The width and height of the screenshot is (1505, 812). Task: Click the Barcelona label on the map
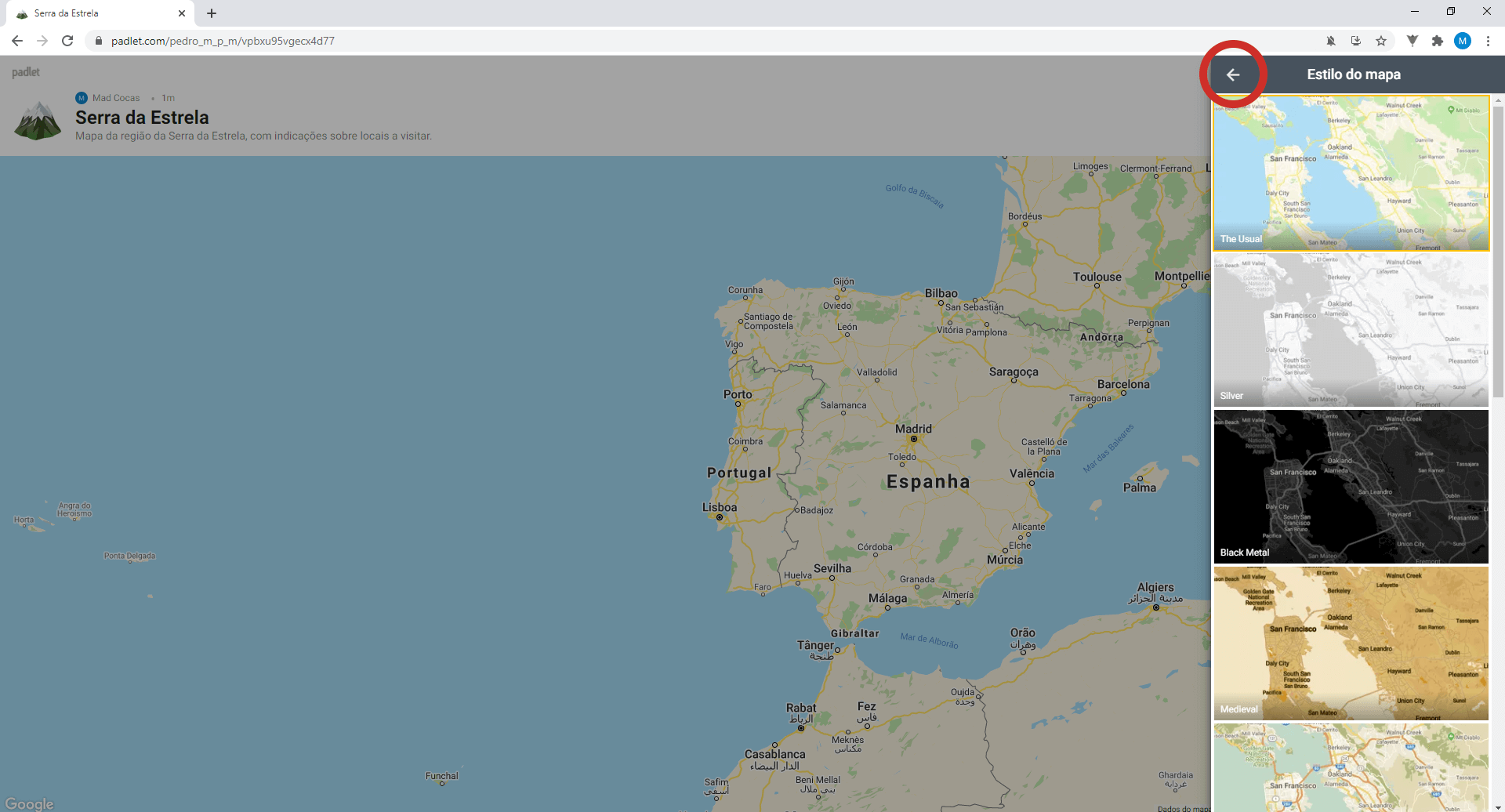pos(1123,384)
